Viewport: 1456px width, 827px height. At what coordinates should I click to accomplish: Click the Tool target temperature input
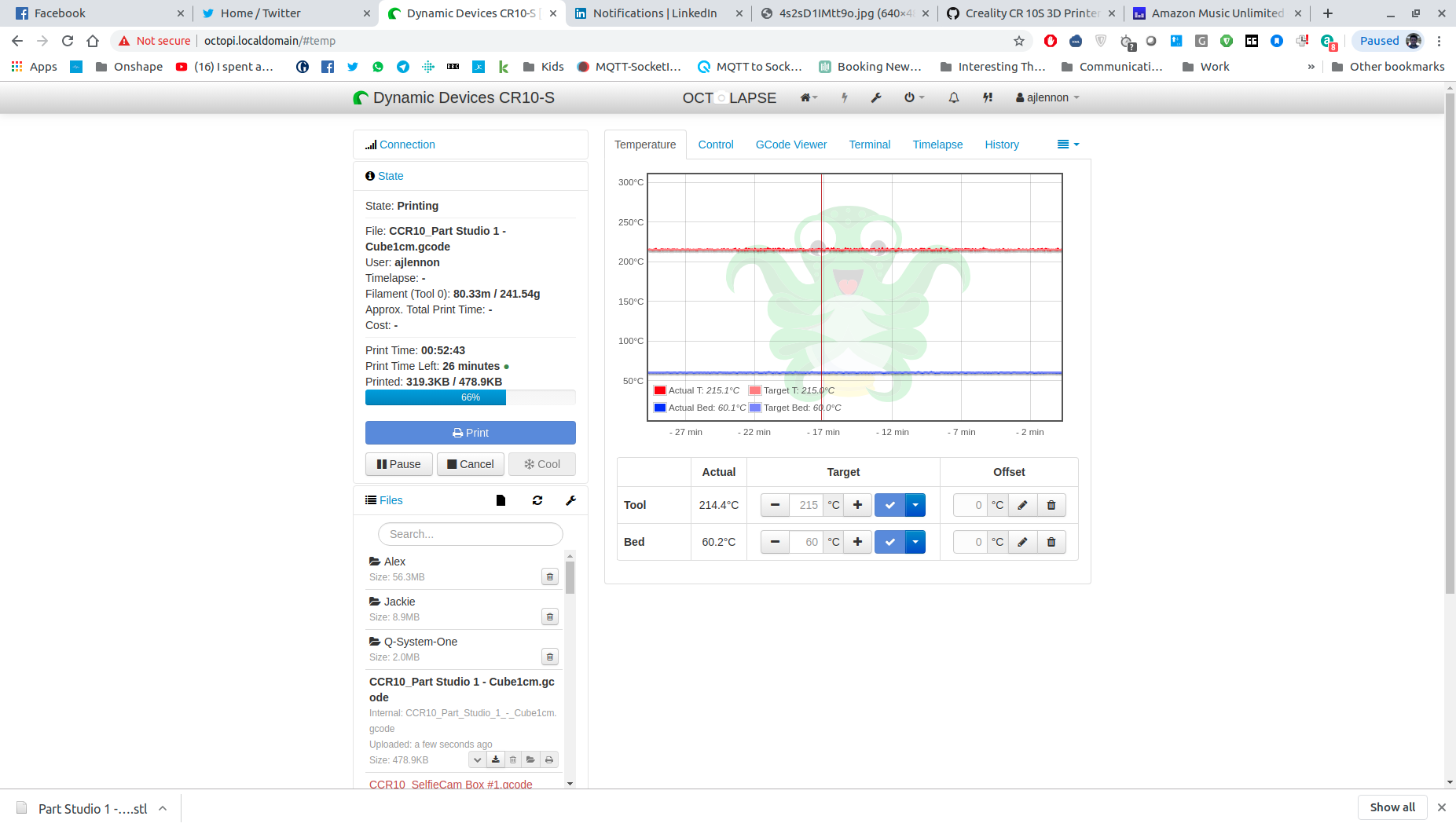tap(805, 505)
